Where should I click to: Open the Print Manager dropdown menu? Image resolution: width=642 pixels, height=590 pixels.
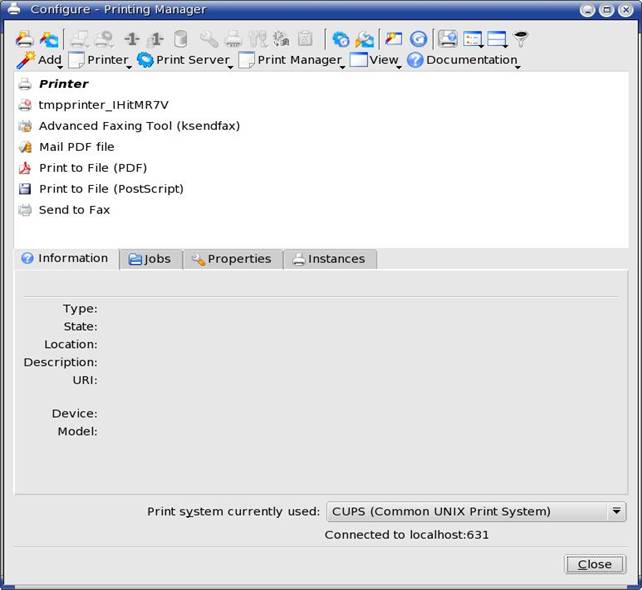[x=290, y=60]
